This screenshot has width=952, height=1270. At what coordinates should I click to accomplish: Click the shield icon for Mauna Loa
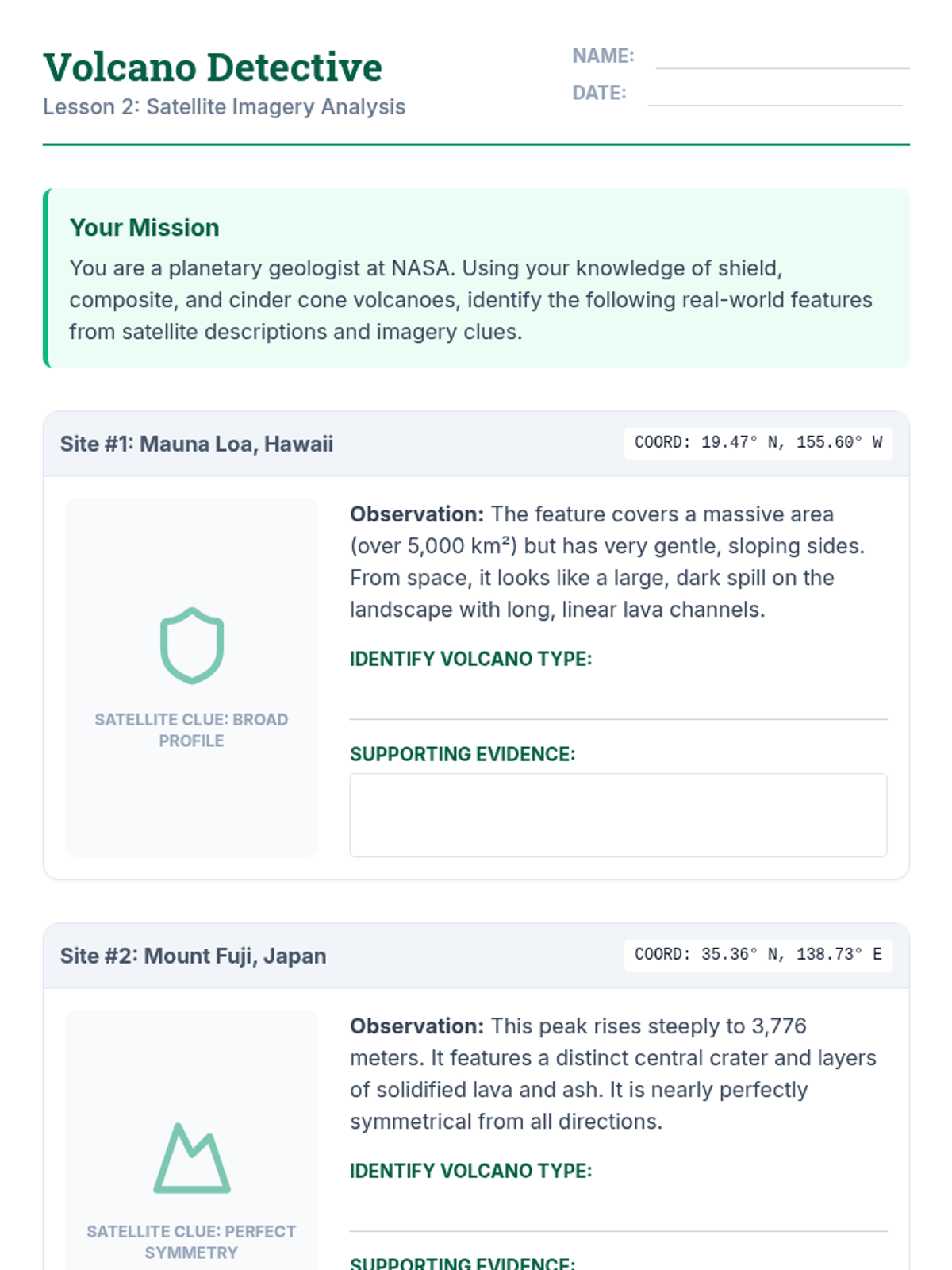pos(191,646)
